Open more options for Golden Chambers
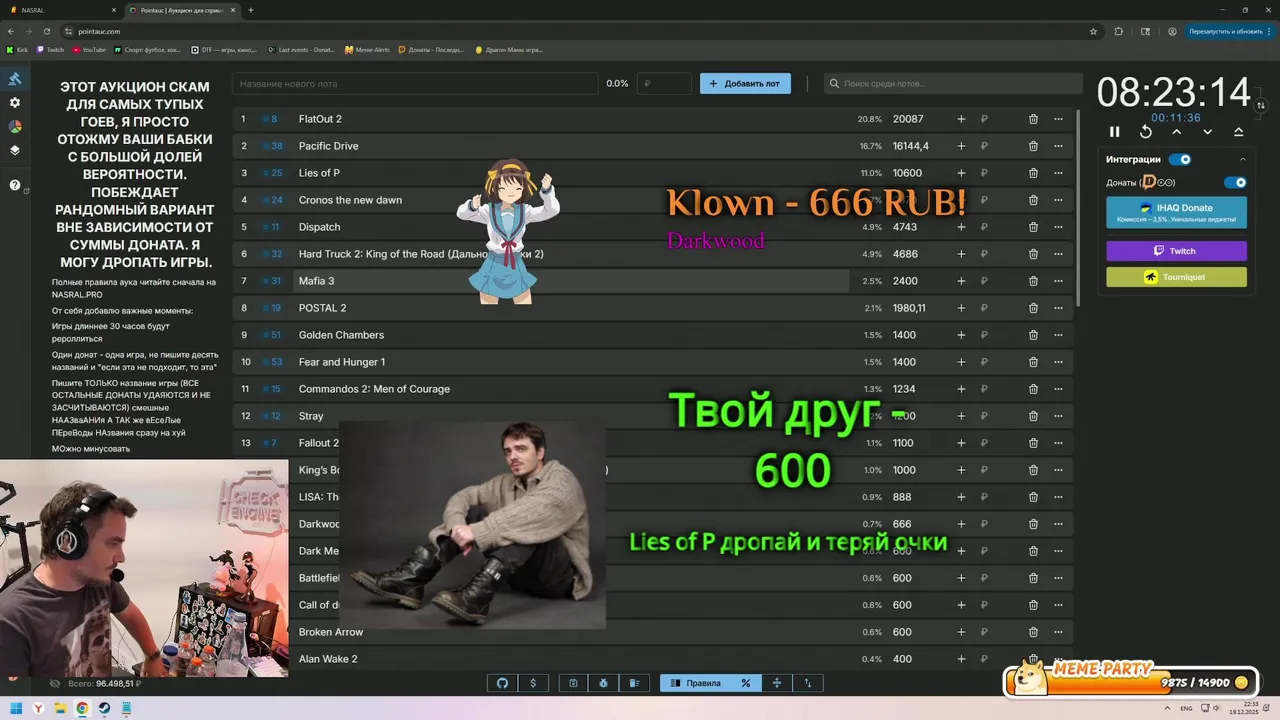This screenshot has height=720, width=1280. coord(1058,335)
